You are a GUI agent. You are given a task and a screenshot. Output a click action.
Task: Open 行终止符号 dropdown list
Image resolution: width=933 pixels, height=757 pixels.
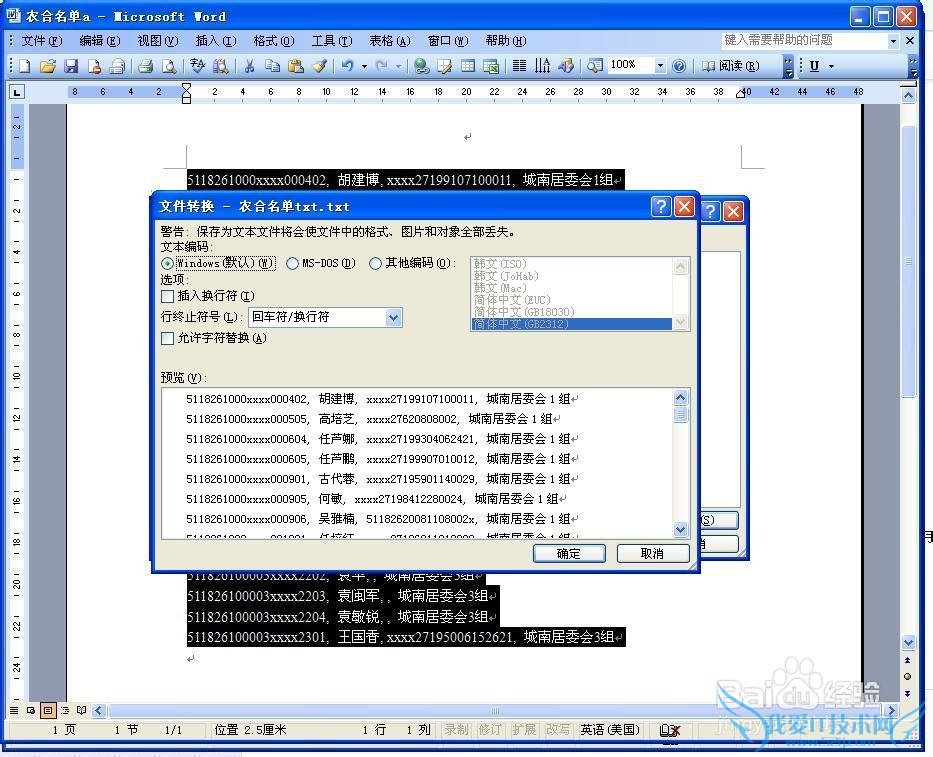(393, 317)
